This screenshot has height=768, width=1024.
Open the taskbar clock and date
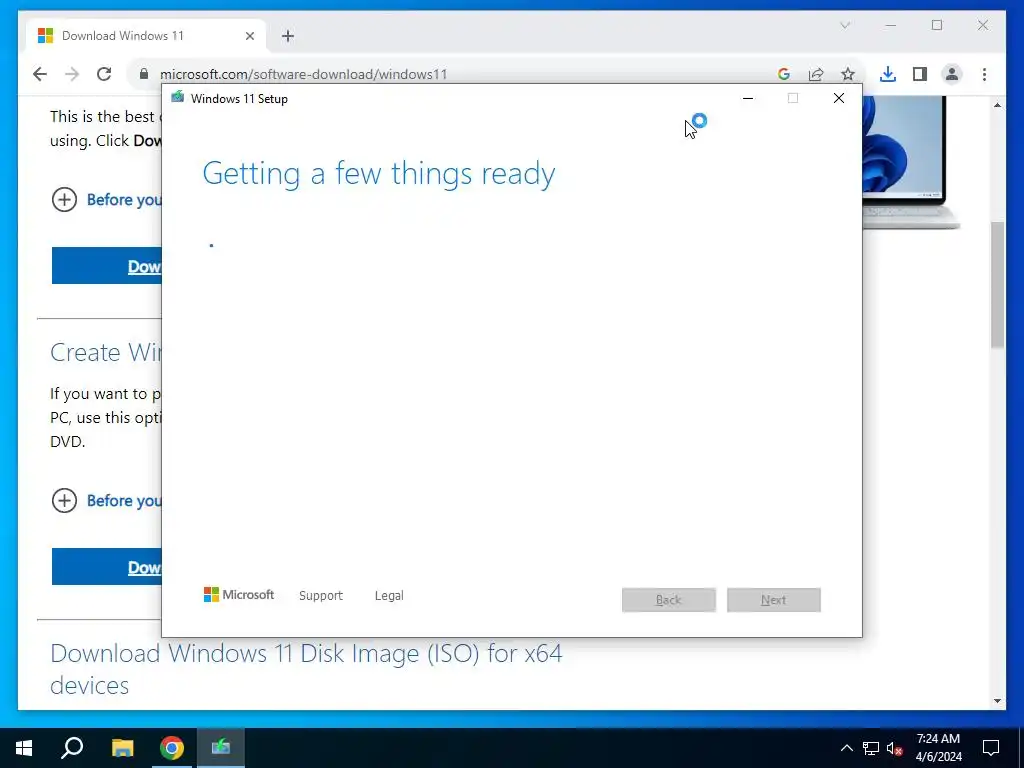click(938, 748)
